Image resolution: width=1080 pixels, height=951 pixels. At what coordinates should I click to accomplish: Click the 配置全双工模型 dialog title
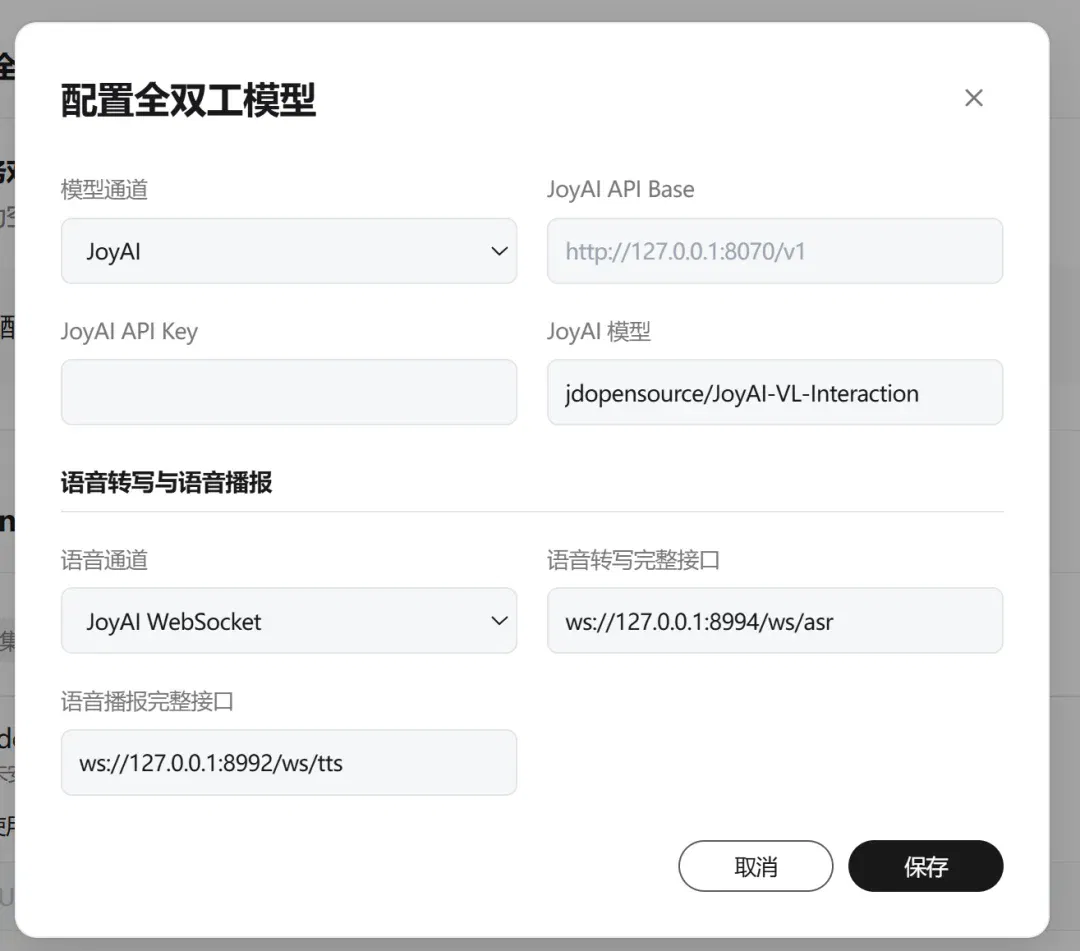pyautogui.click(x=188, y=100)
